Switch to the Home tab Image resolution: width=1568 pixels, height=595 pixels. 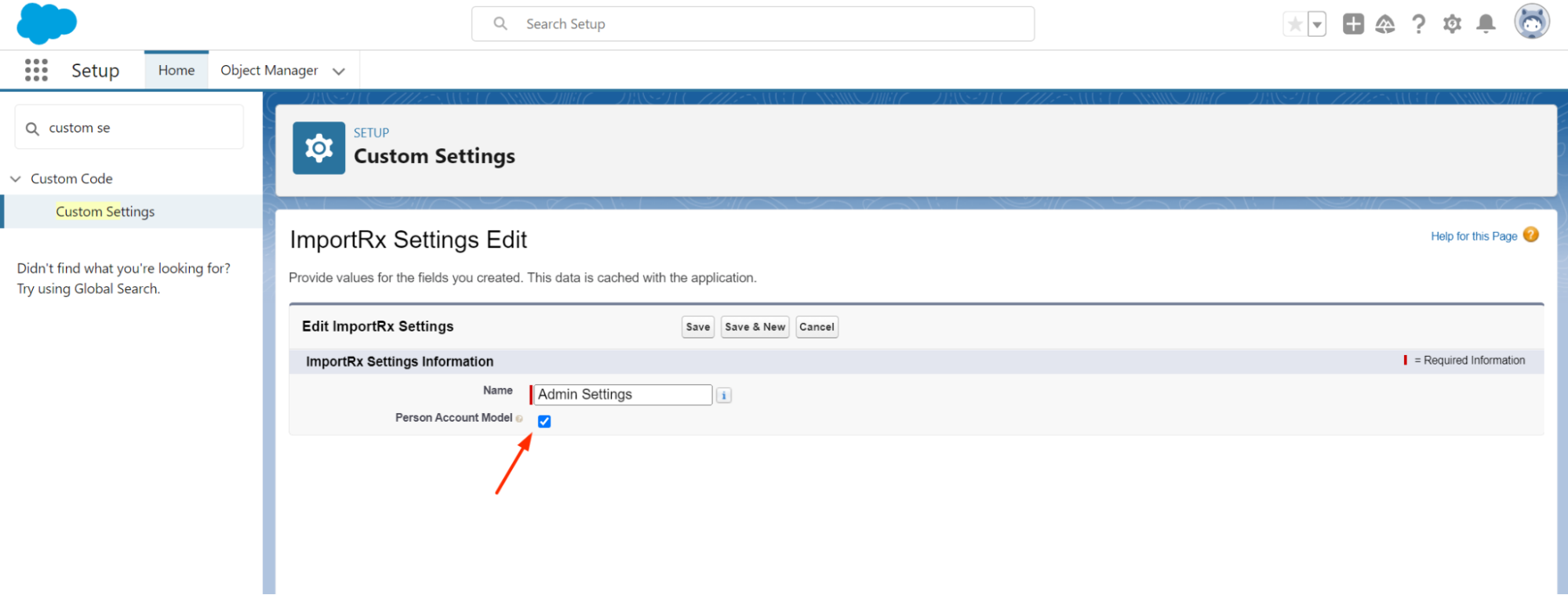tap(176, 71)
